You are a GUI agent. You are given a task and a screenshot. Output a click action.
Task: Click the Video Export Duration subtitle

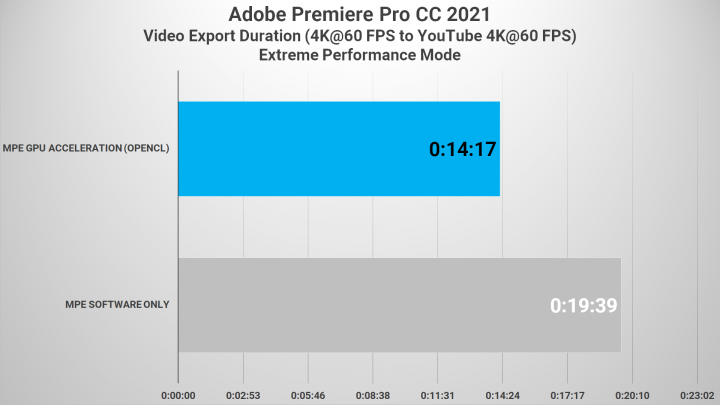click(x=360, y=36)
